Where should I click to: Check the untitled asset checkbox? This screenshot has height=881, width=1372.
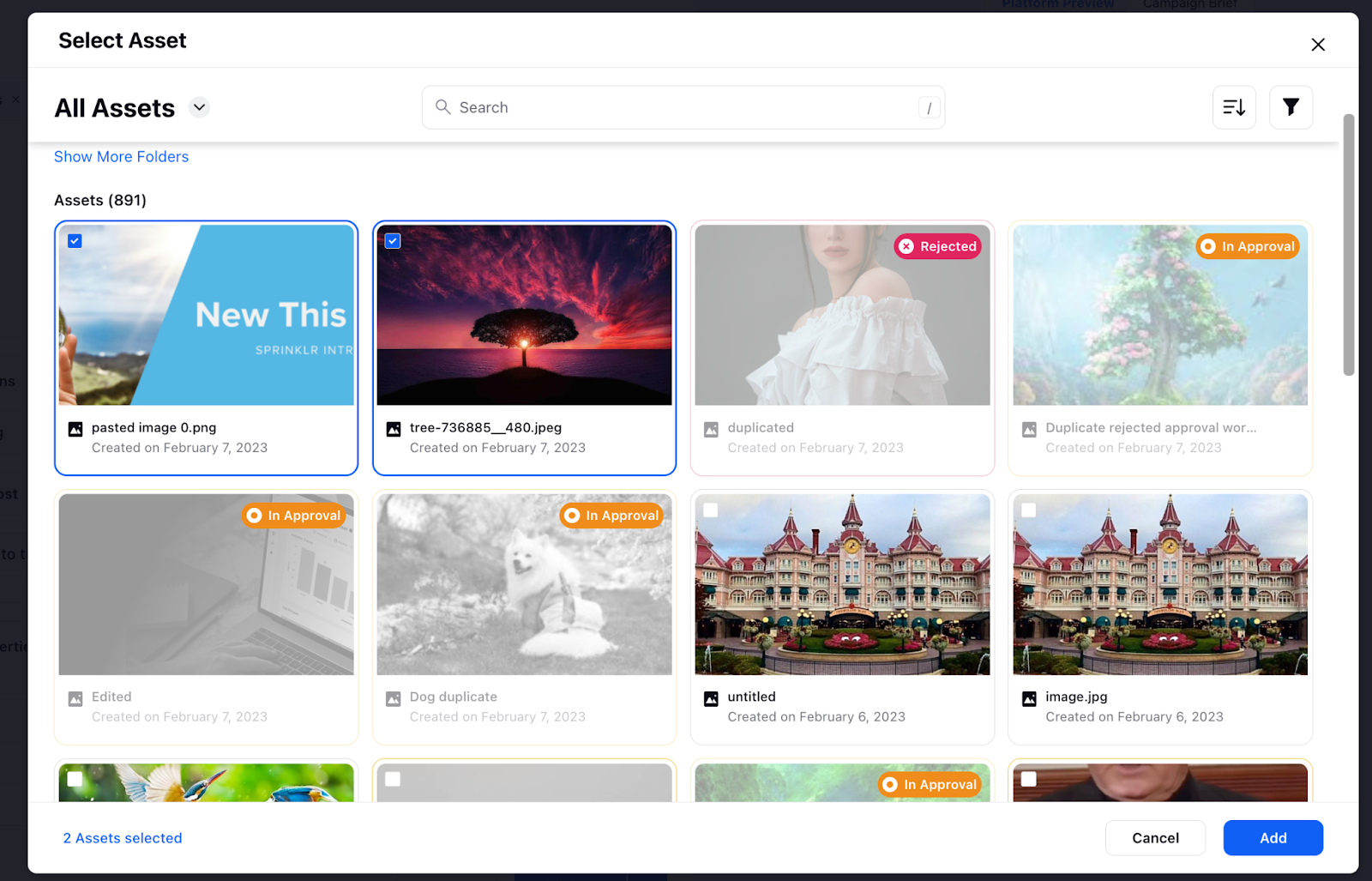711,510
